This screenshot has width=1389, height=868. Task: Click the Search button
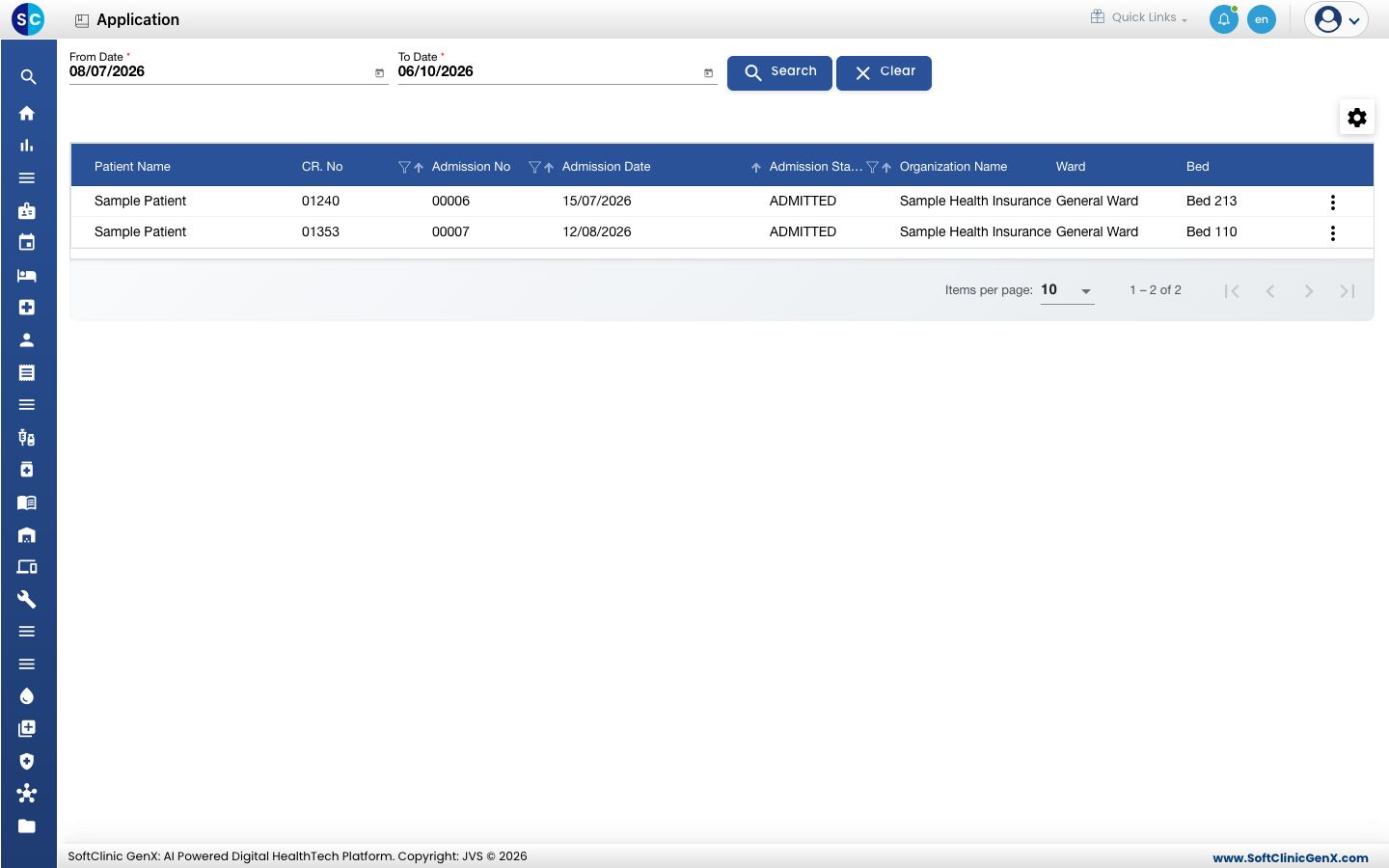779,72
